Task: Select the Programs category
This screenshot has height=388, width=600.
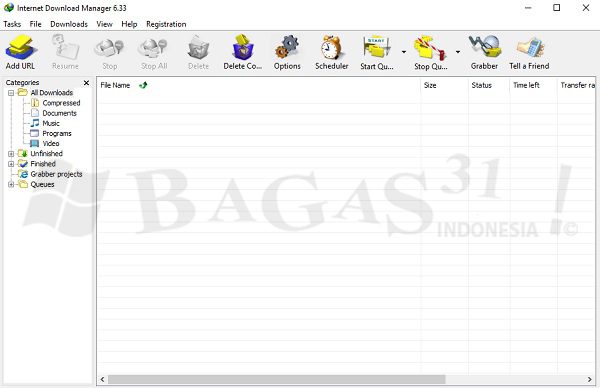Action: (57, 134)
